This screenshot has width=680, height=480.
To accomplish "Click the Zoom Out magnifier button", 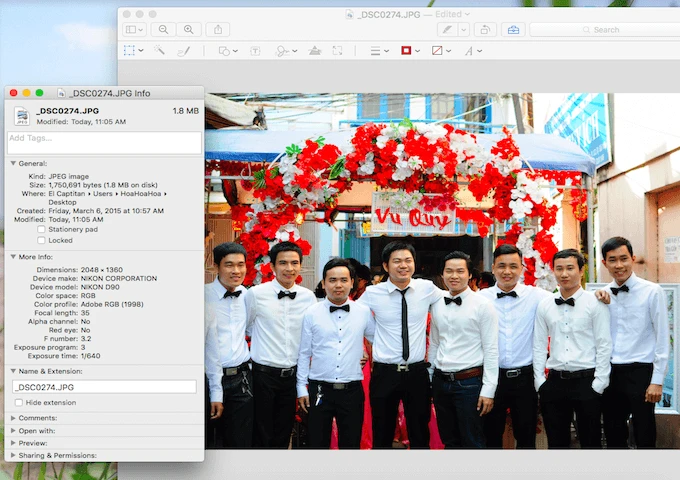I will (164, 30).
